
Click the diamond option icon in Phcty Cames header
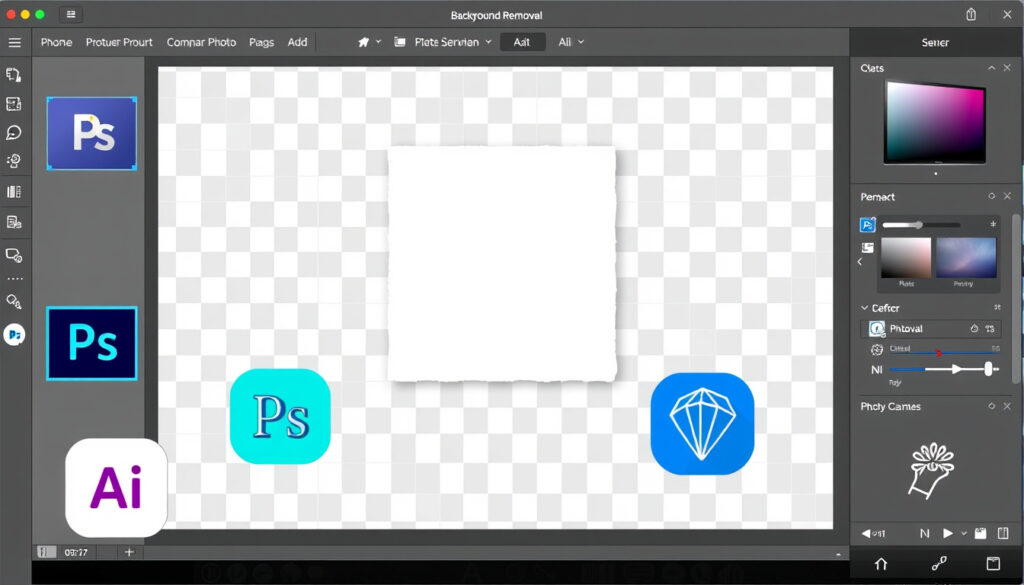tap(991, 406)
